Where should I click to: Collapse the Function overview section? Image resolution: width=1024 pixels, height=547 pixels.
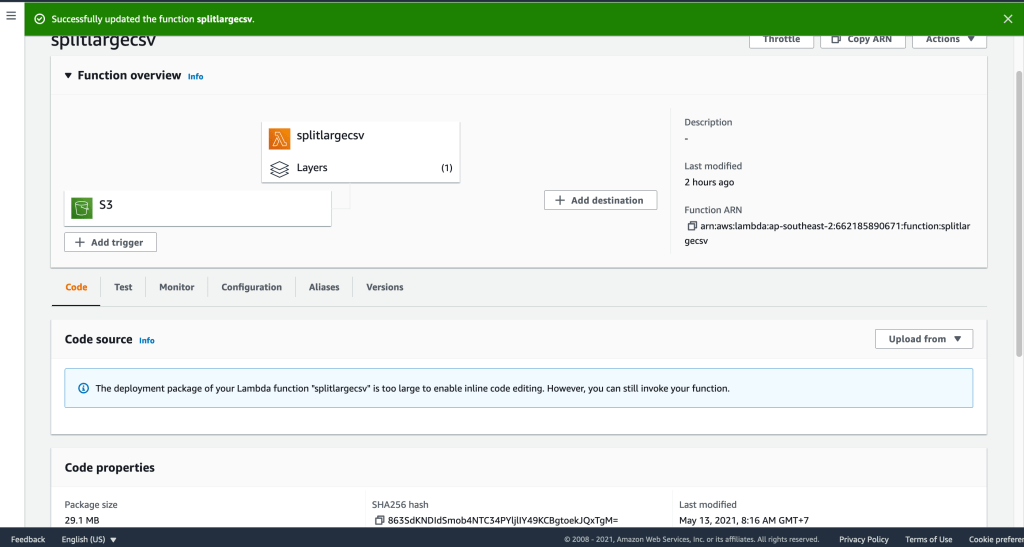(68, 76)
